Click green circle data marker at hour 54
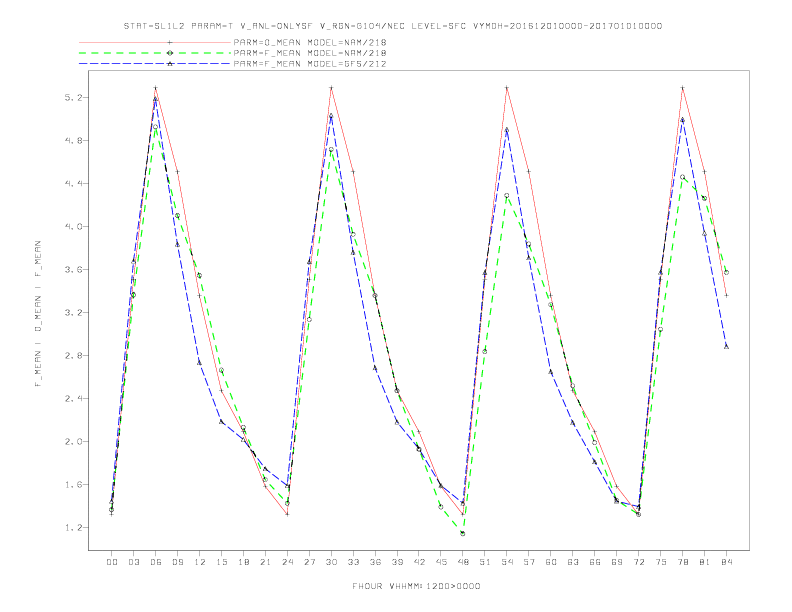792x612 pixels. (507, 195)
